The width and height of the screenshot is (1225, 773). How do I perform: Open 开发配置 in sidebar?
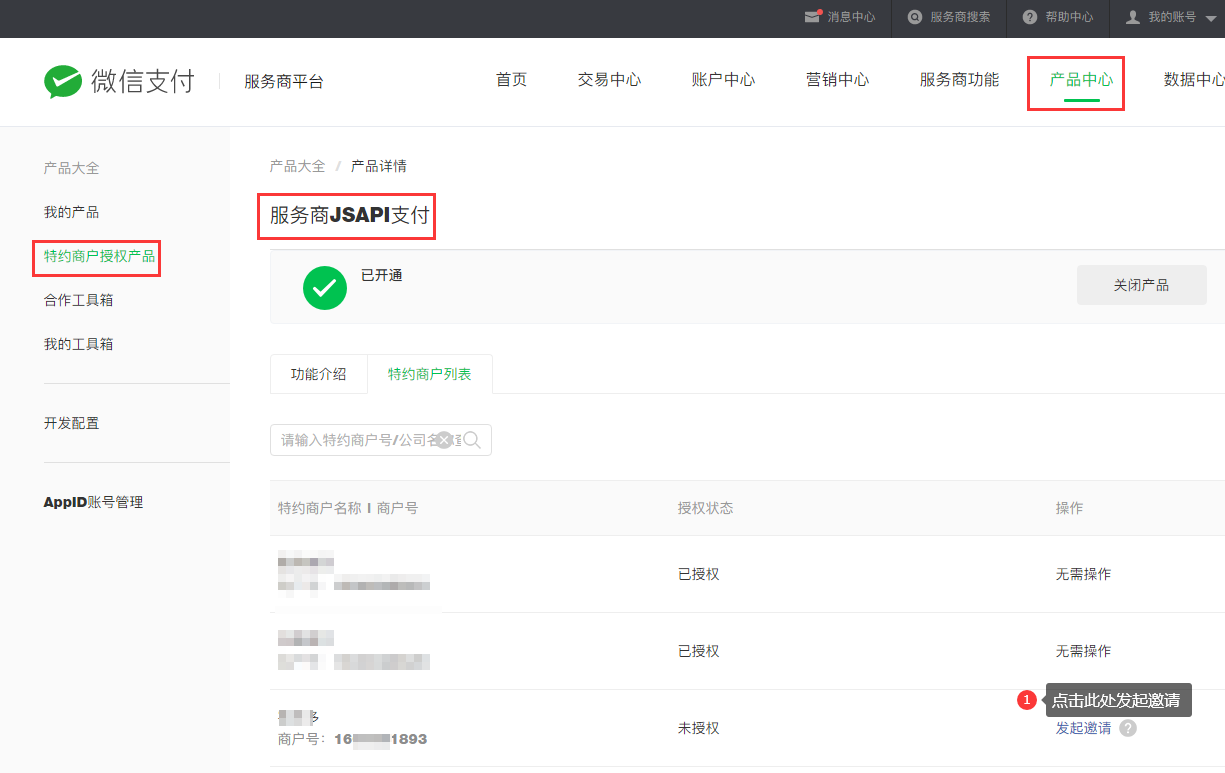click(x=71, y=423)
